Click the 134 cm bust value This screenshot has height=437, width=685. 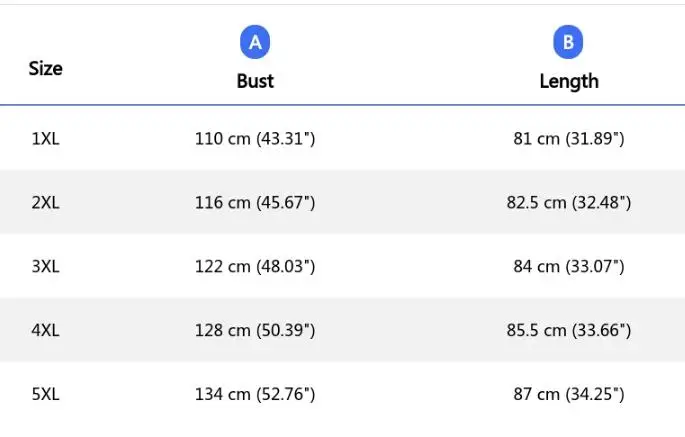[x=255, y=394]
